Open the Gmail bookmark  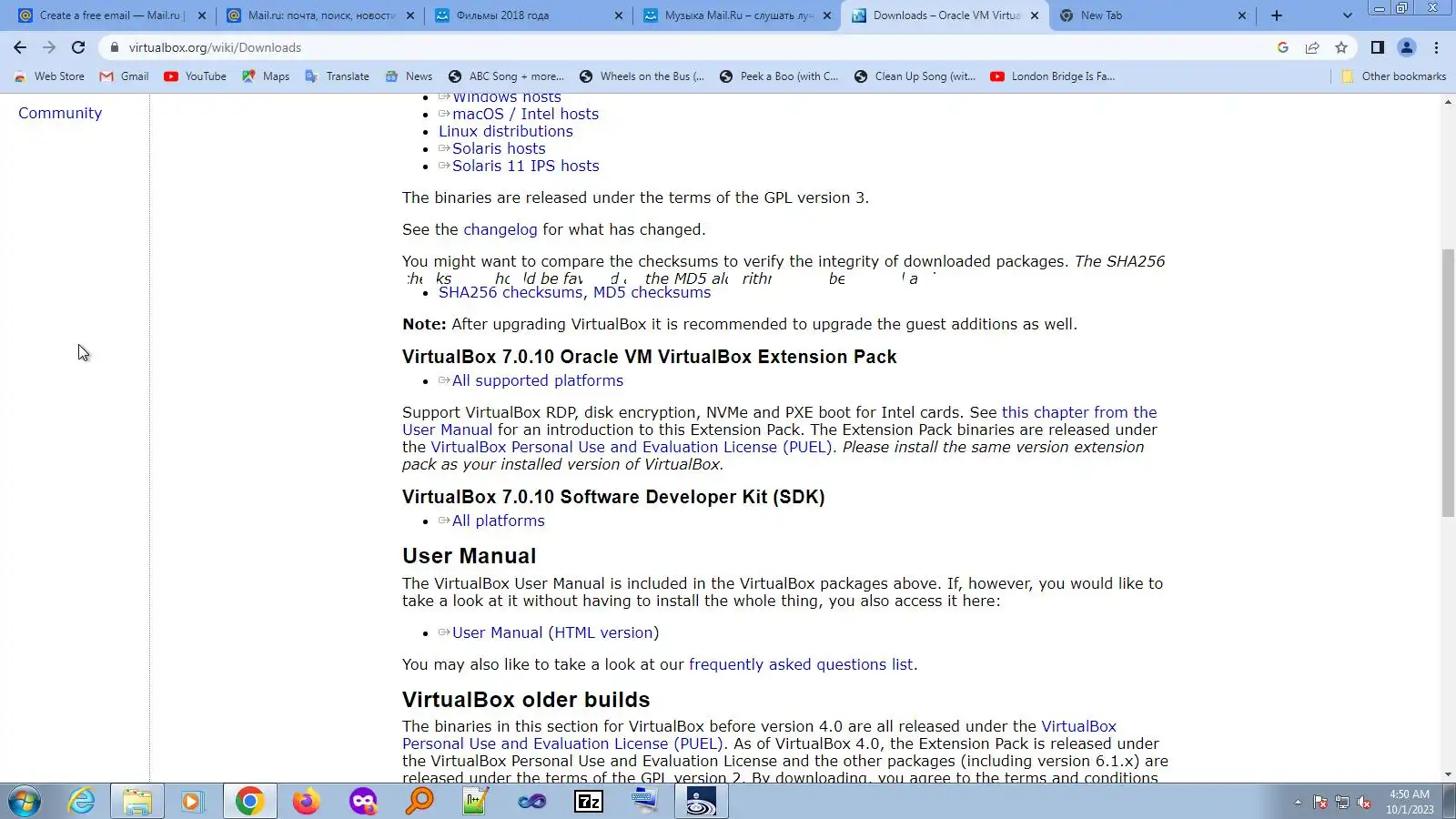[x=125, y=76]
